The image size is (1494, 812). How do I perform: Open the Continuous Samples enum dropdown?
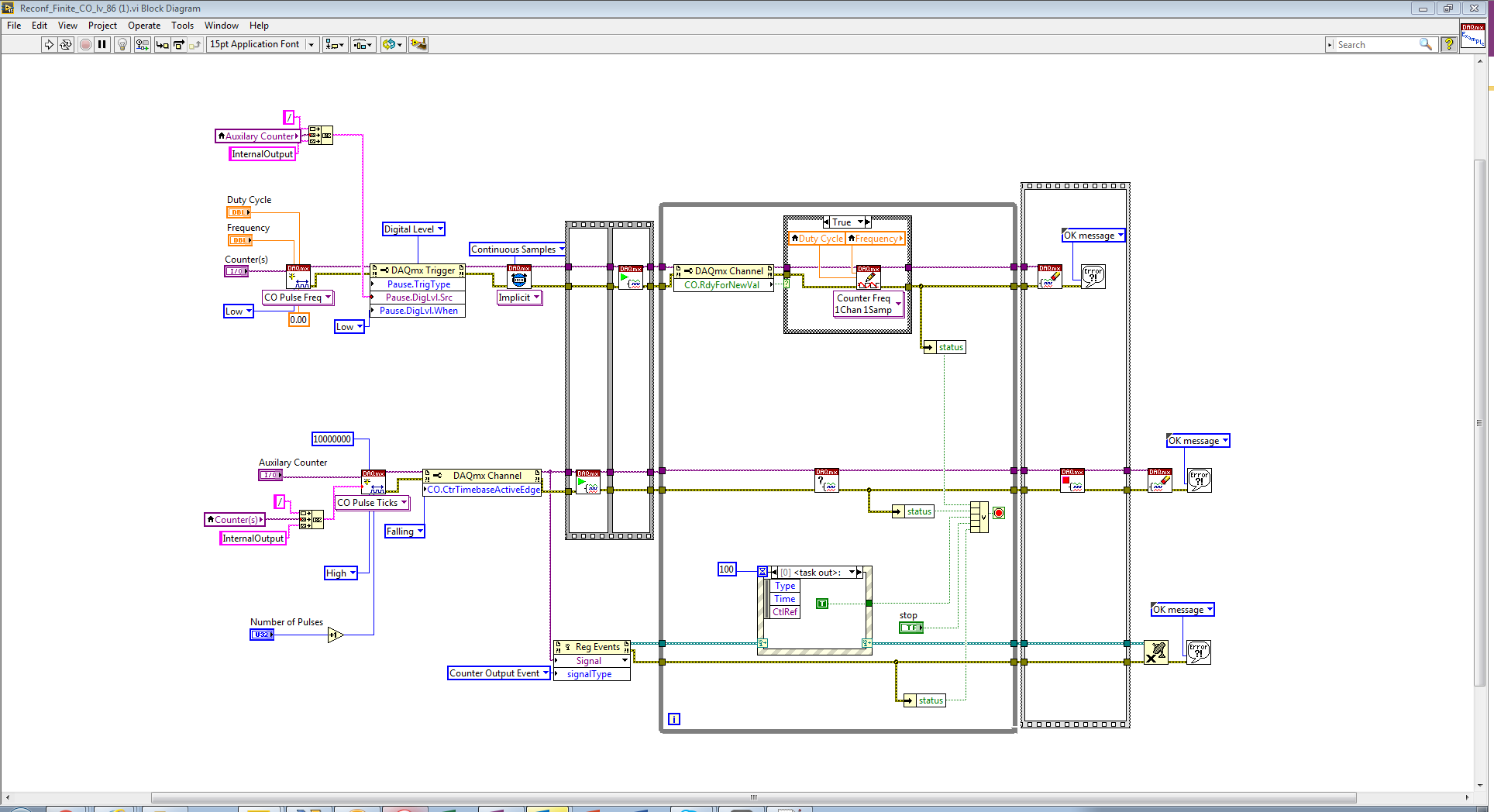[518, 249]
